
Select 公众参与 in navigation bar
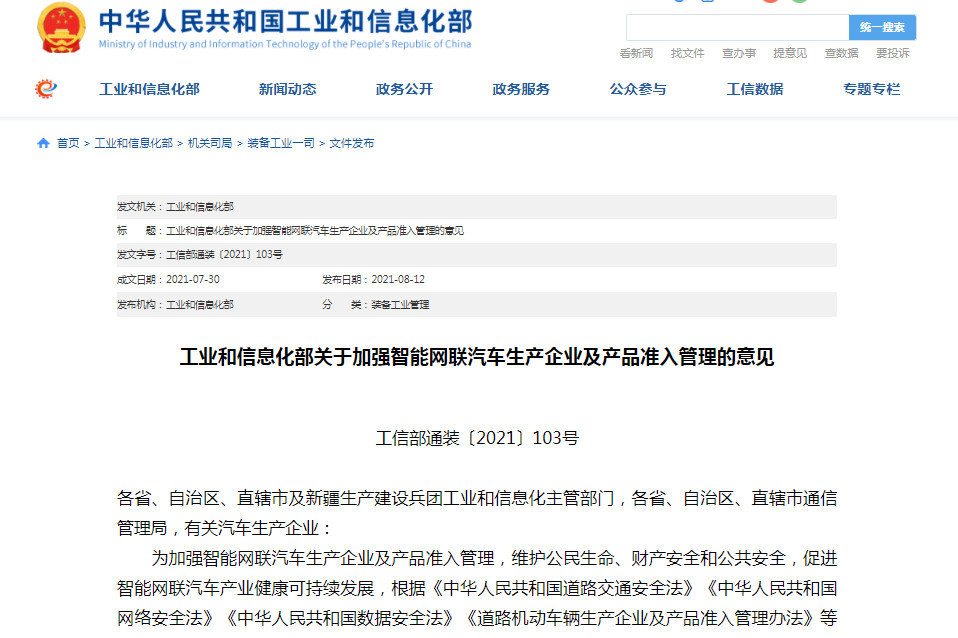pyautogui.click(x=638, y=89)
